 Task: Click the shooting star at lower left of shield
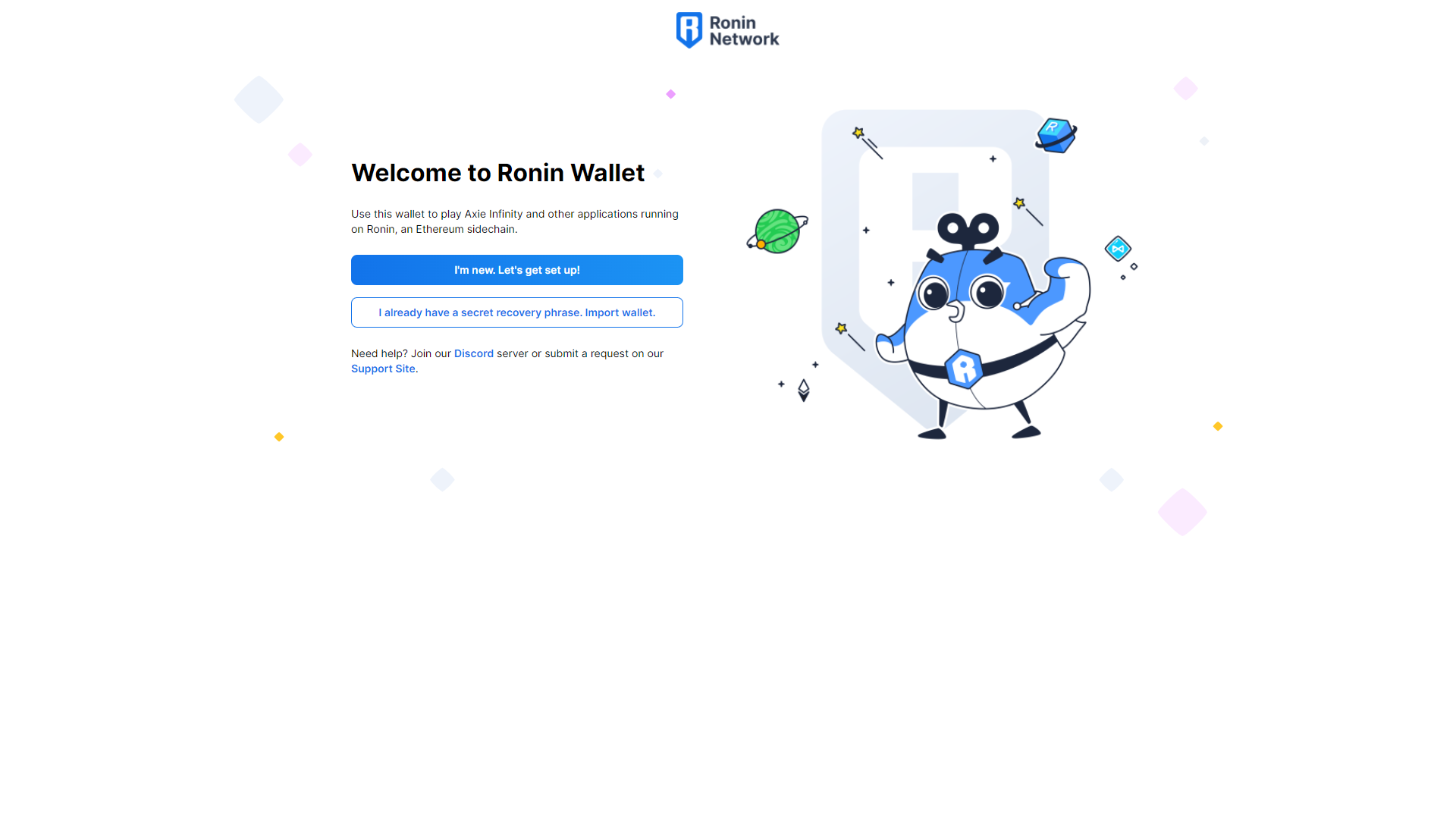849,337
